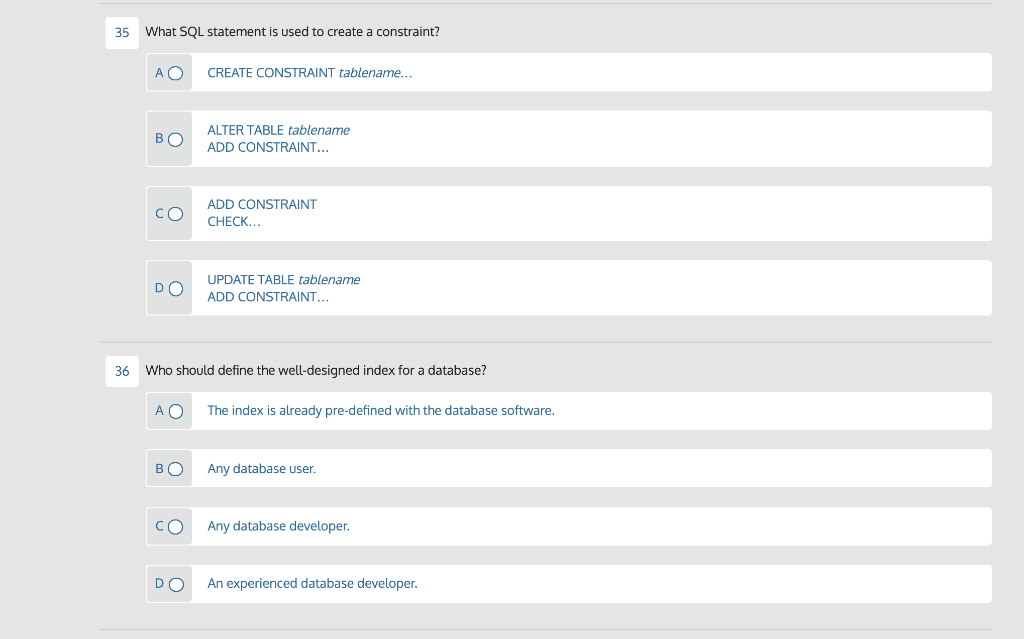Select radio button B for question 36
Viewport: 1024px width, 639px height.
tap(174, 468)
